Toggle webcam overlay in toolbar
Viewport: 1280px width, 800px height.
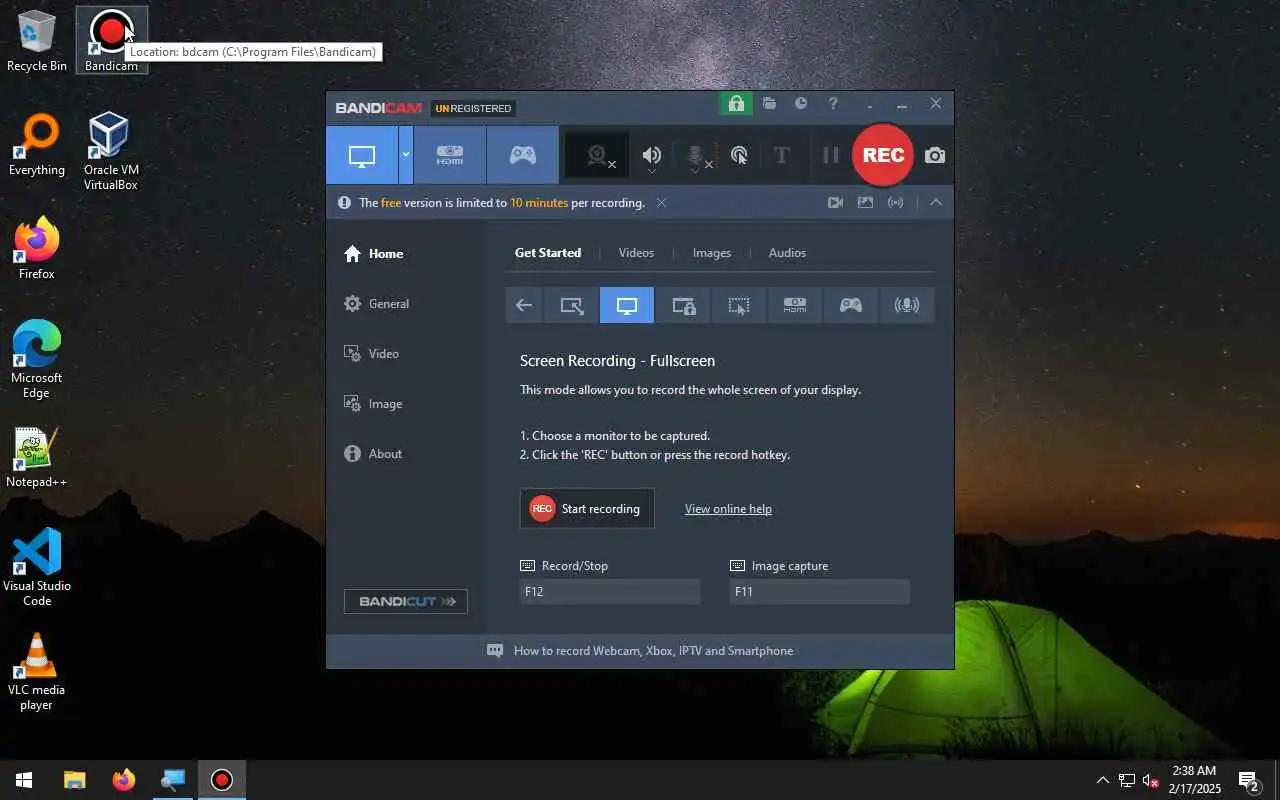598,156
